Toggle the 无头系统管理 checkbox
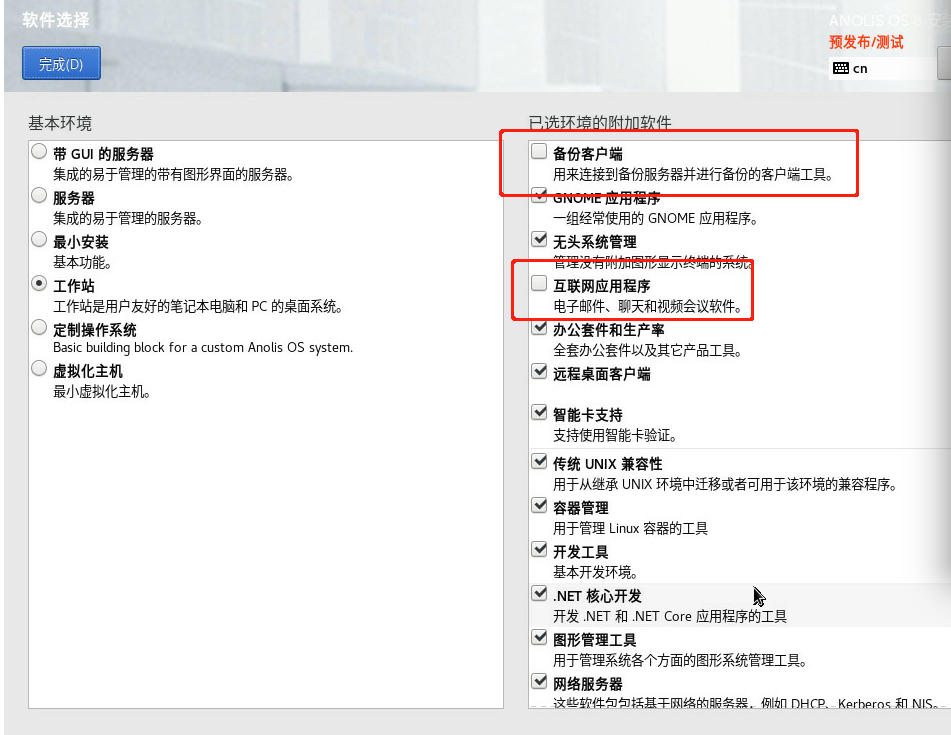 540,241
